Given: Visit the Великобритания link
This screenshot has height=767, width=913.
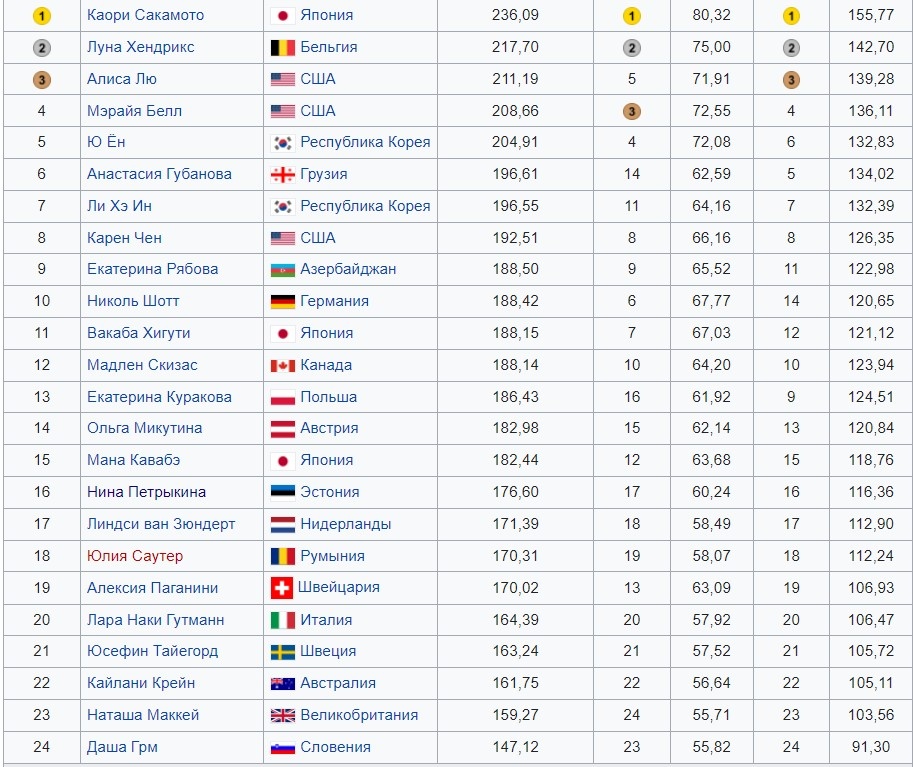Looking at the screenshot, I should pos(359,715).
